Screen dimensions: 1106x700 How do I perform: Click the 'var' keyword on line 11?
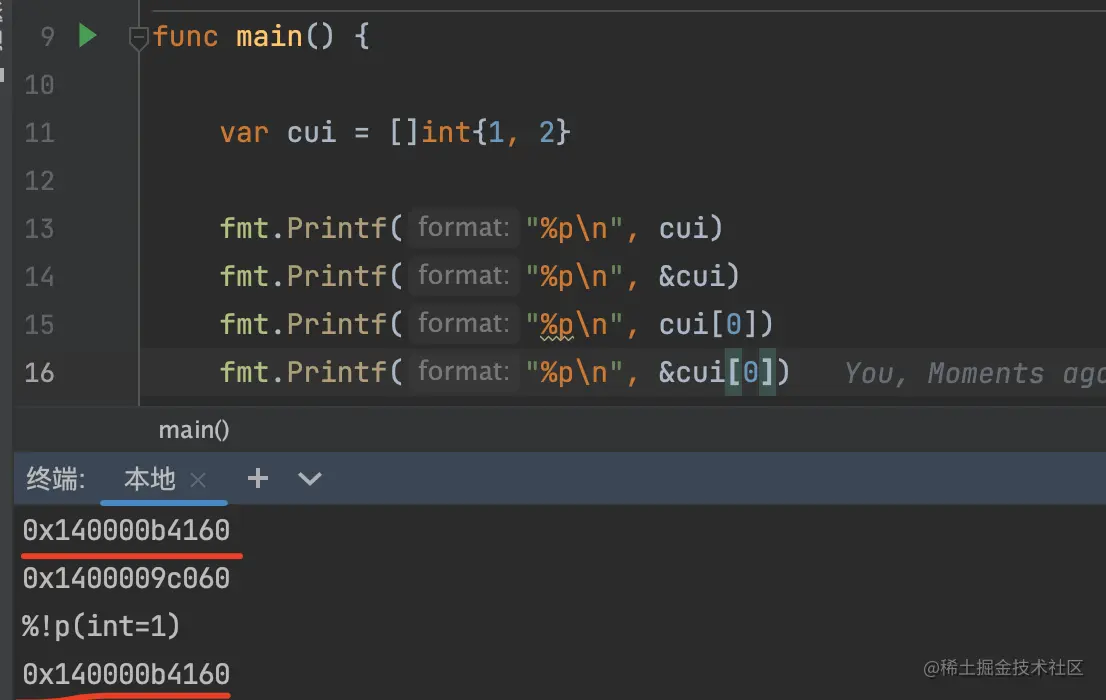pos(244,133)
